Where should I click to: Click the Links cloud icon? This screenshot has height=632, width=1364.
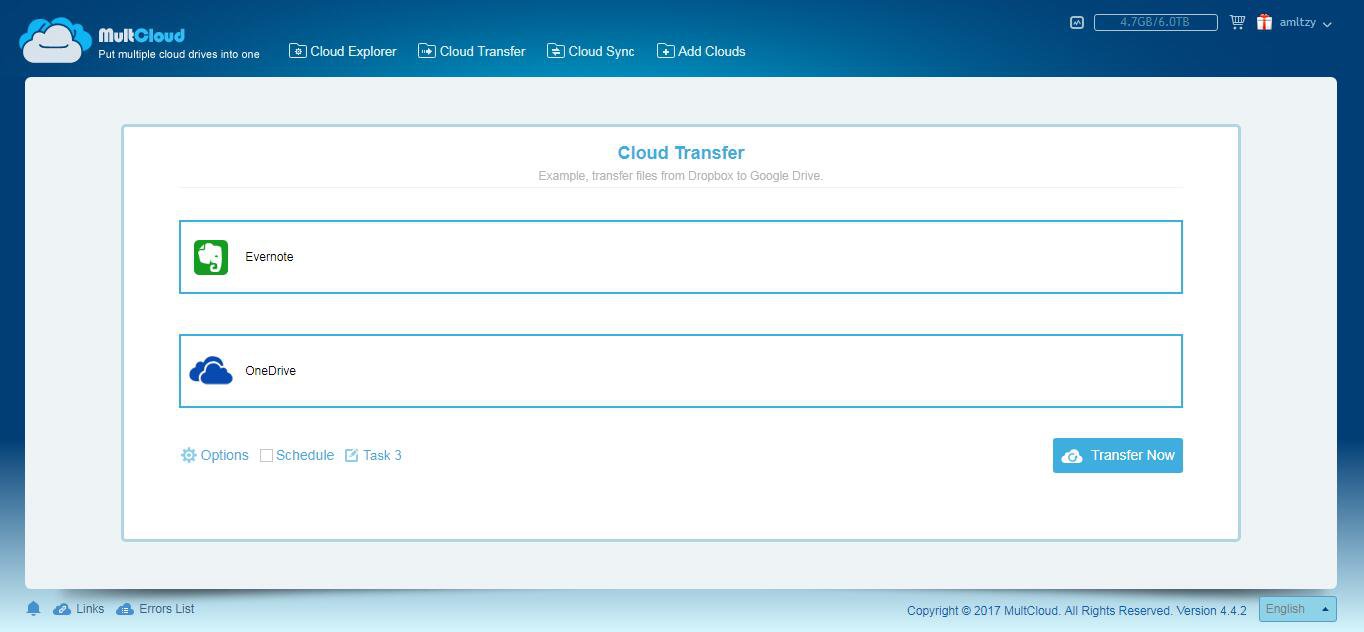[x=62, y=609]
